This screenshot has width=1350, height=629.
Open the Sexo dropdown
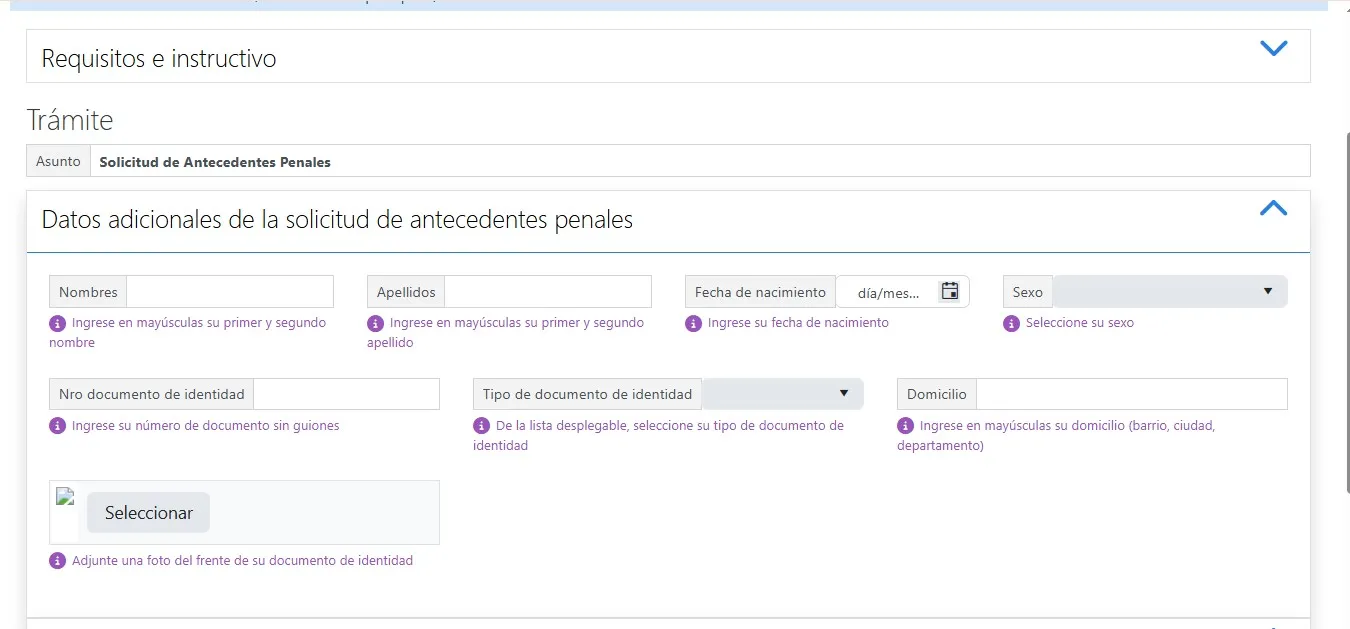tap(1170, 292)
